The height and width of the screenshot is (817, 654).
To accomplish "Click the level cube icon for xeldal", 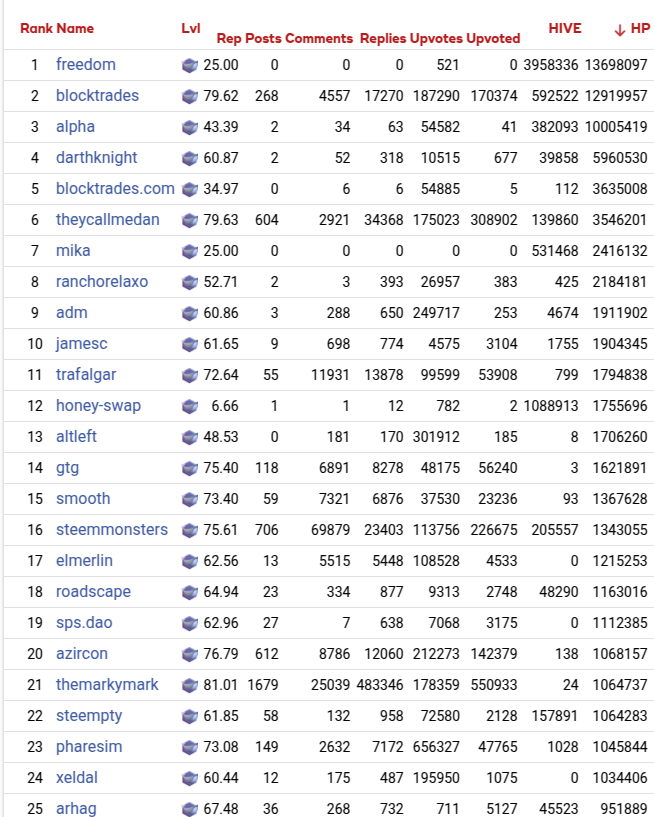I will [x=190, y=778].
